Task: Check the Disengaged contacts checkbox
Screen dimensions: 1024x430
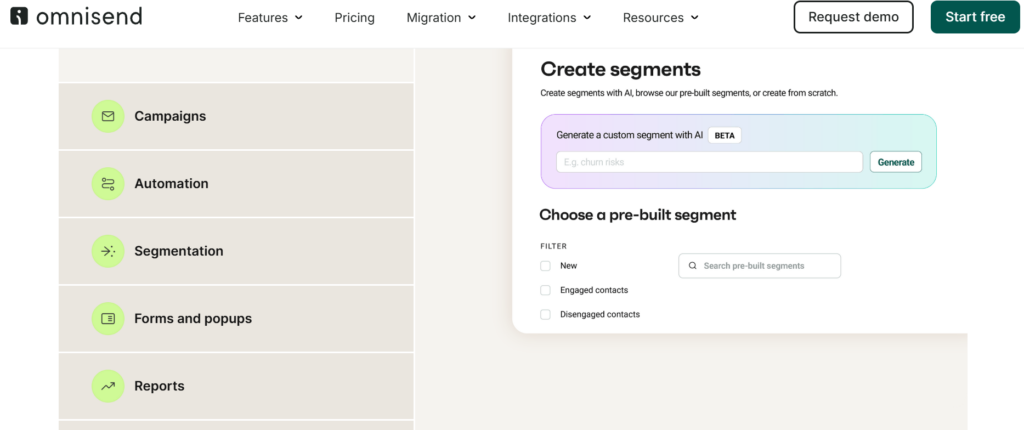Action: (545, 314)
